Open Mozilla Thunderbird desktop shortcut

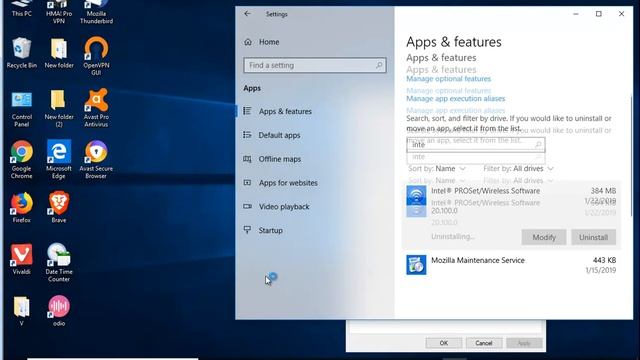[96, 11]
